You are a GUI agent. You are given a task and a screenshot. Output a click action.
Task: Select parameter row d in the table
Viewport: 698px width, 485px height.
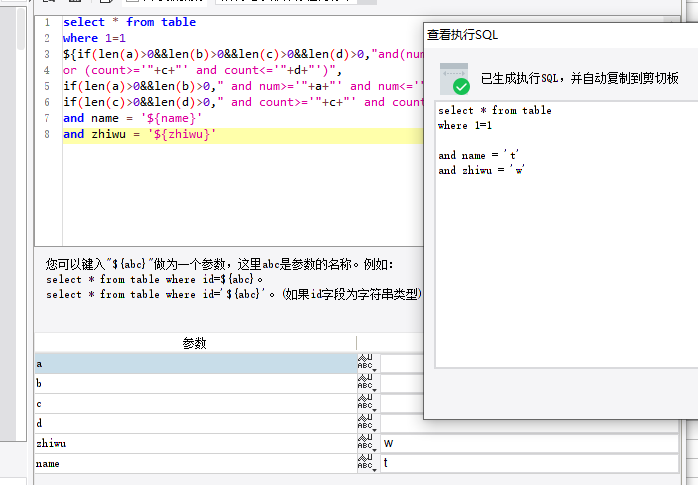point(196,424)
